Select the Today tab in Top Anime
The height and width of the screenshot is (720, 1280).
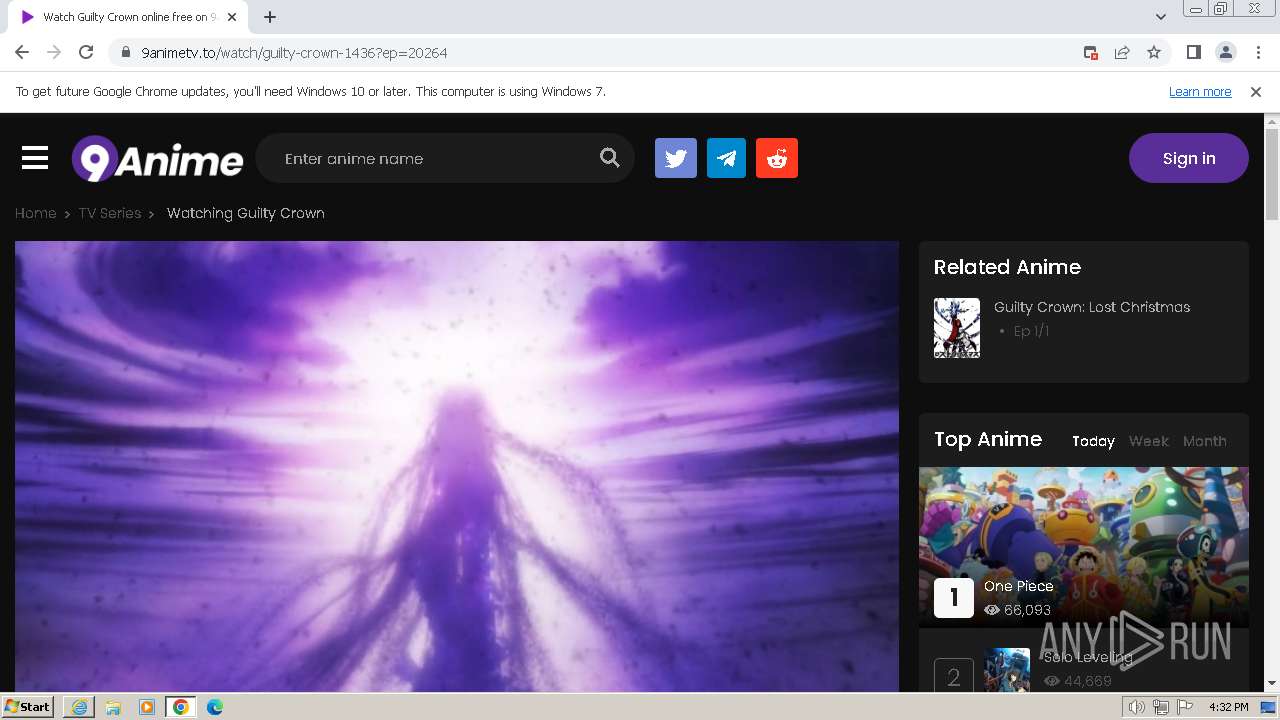tap(1093, 441)
